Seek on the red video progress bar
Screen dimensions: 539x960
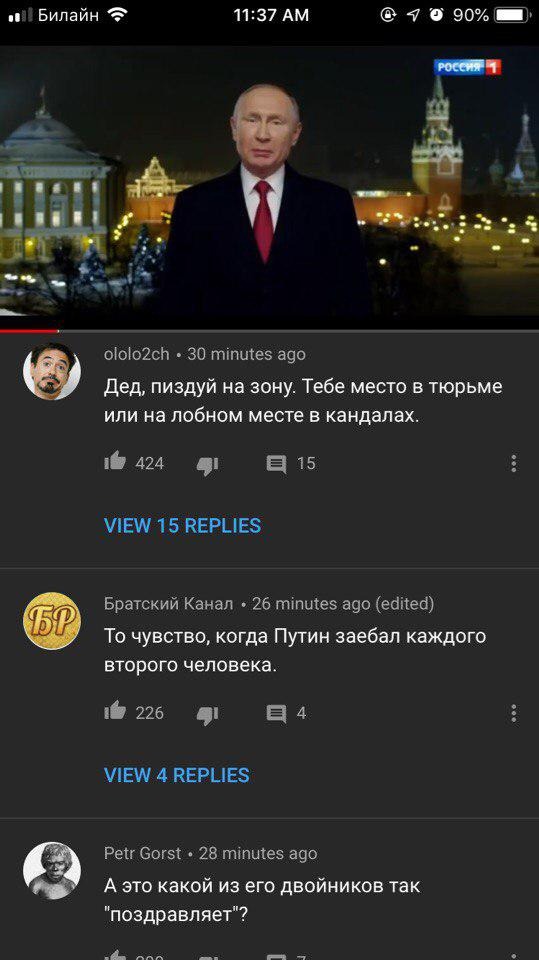click(x=270, y=331)
